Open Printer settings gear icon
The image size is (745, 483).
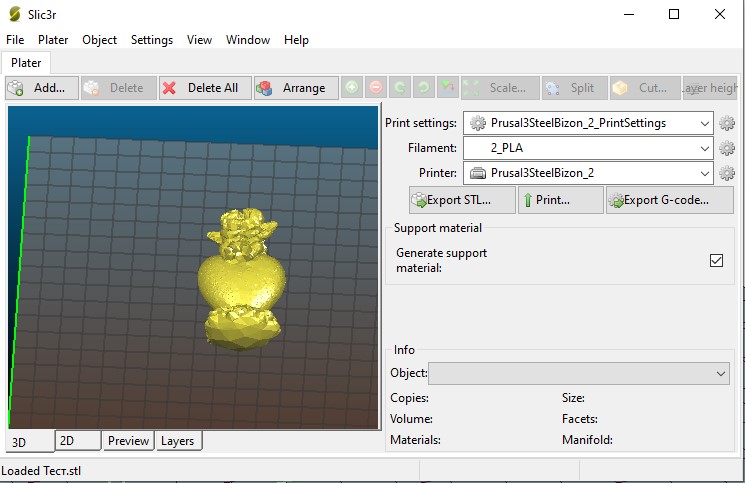click(x=728, y=173)
